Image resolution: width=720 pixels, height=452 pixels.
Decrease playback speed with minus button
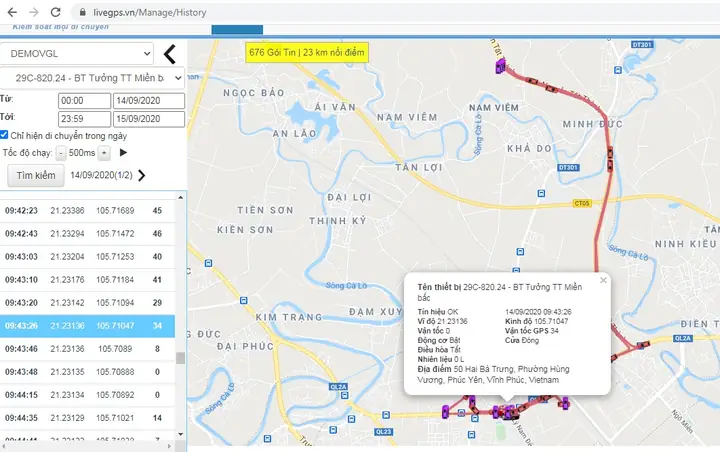(x=61, y=153)
